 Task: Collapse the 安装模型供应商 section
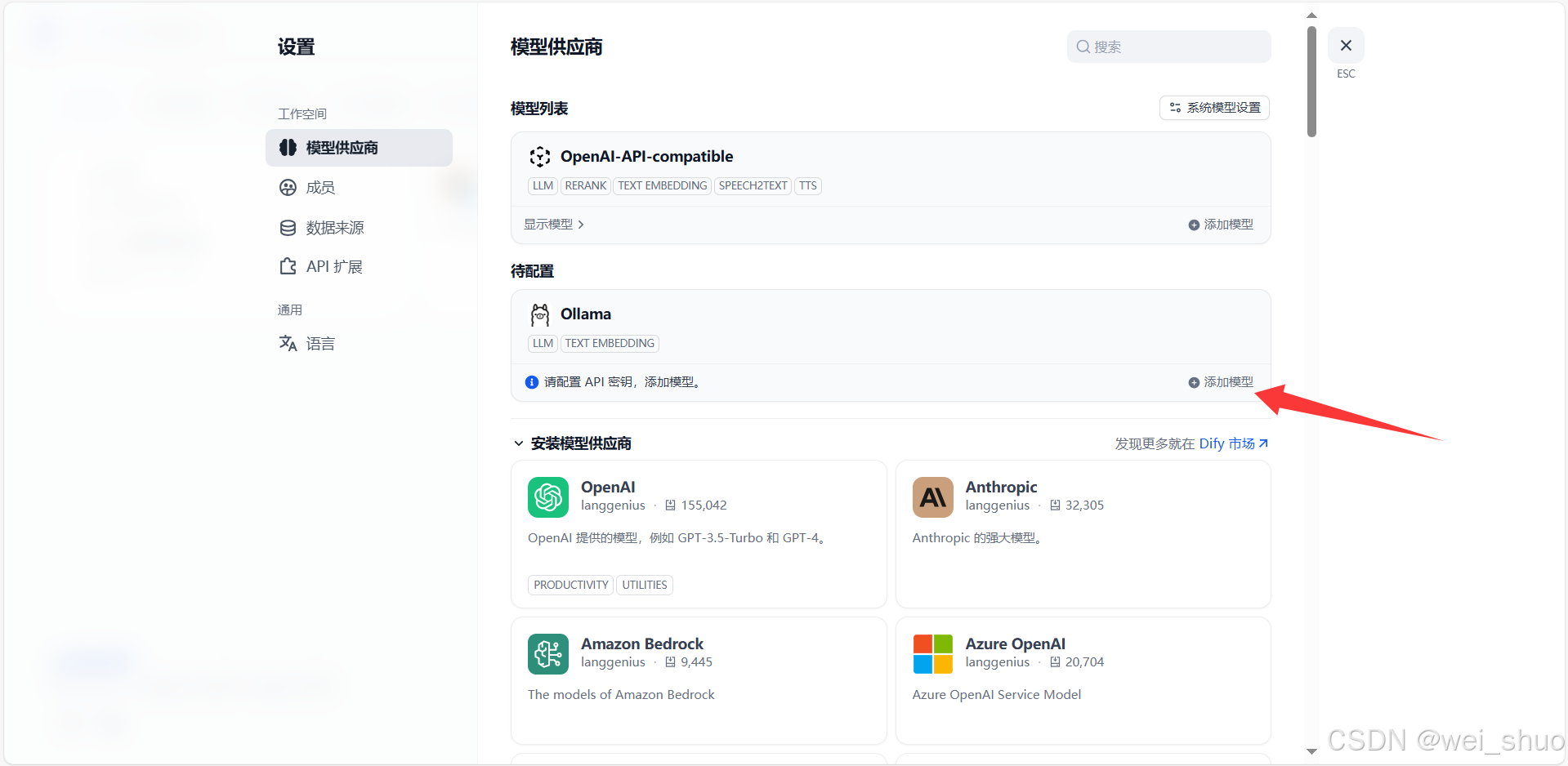tap(520, 443)
